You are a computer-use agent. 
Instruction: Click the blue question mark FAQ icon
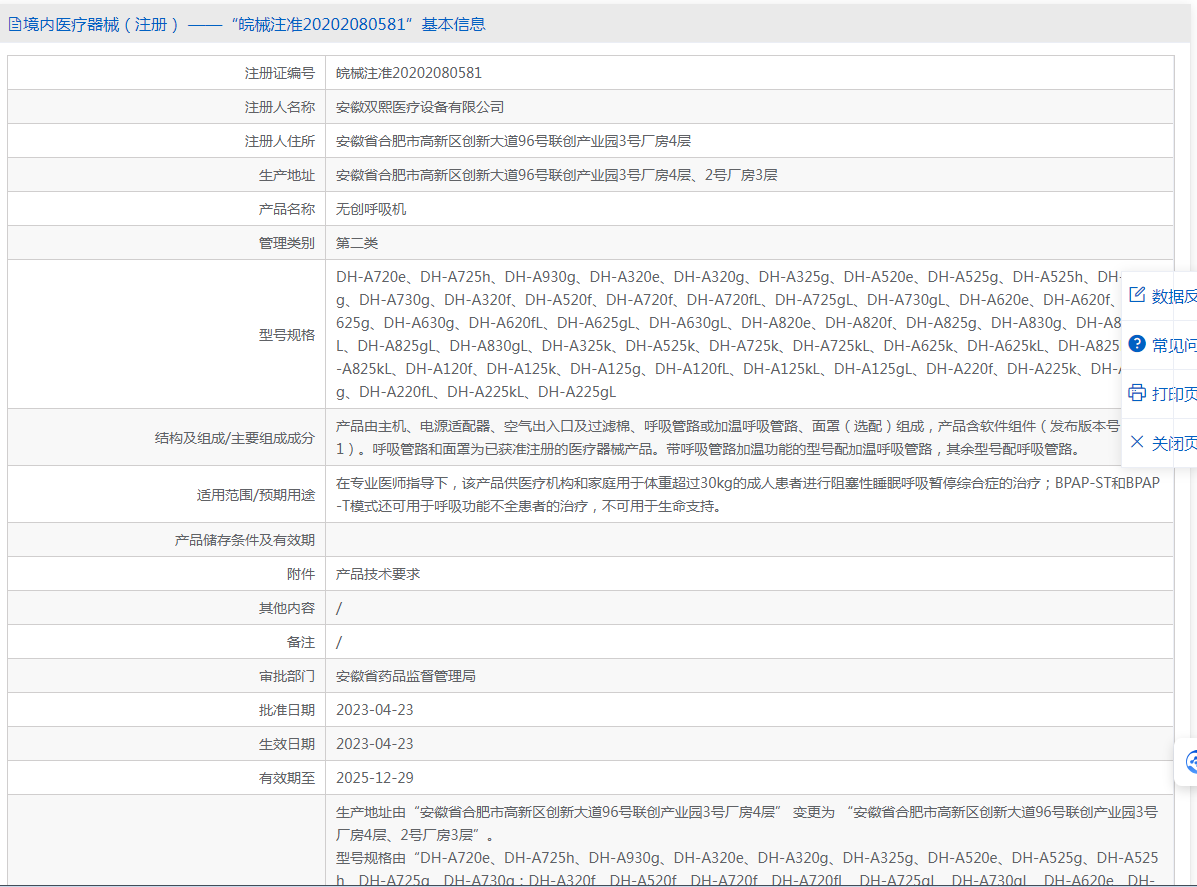(x=1137, y=344)
